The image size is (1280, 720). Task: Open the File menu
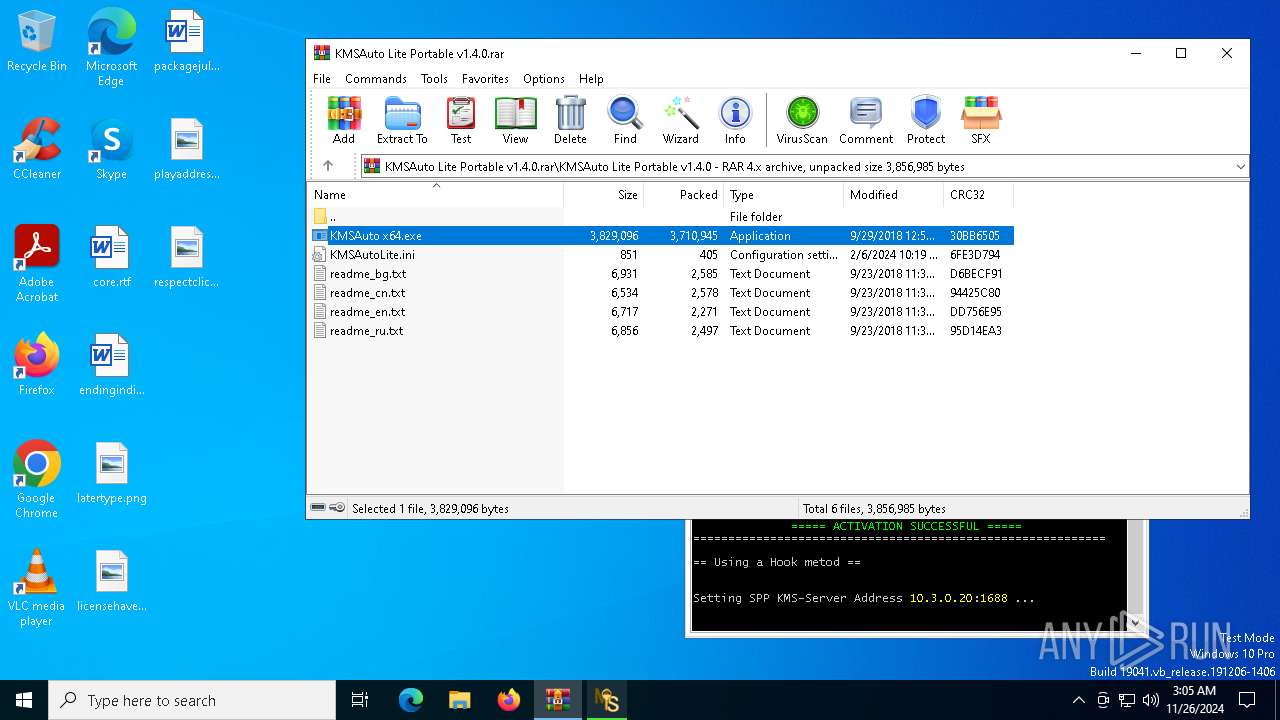pyautogui.click(x=322, y=79)
